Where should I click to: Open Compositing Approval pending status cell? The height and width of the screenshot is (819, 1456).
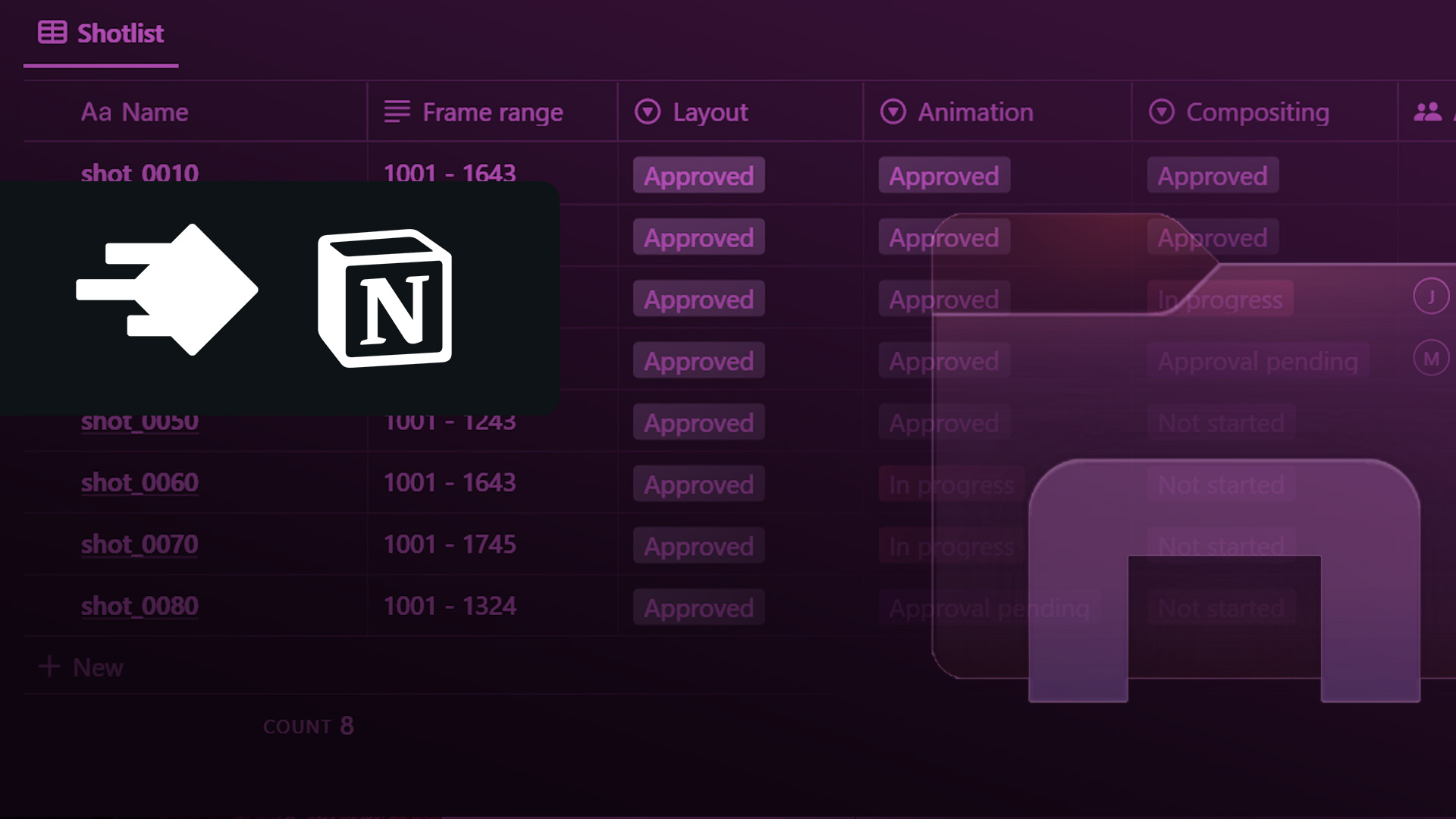pos(1257,362)
